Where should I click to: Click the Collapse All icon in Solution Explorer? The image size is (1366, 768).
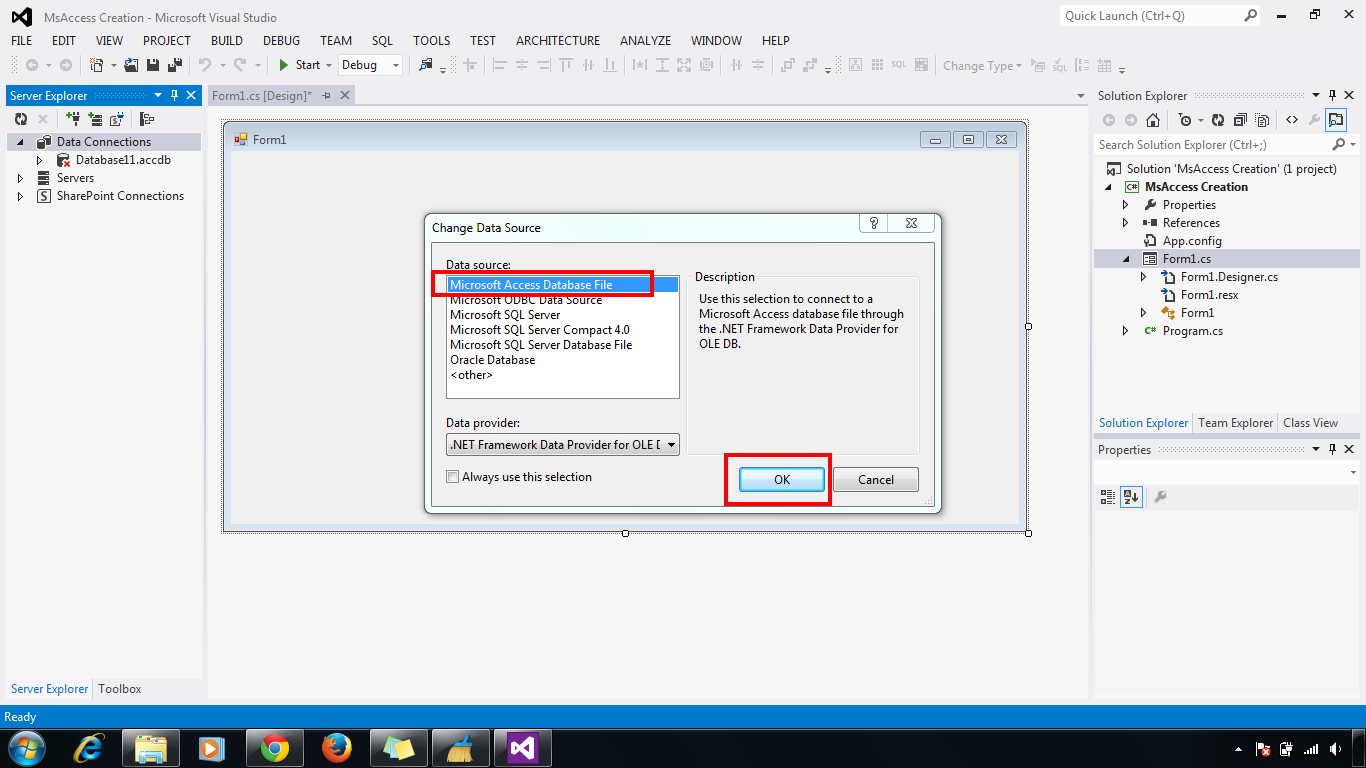tap(1241, 121)
